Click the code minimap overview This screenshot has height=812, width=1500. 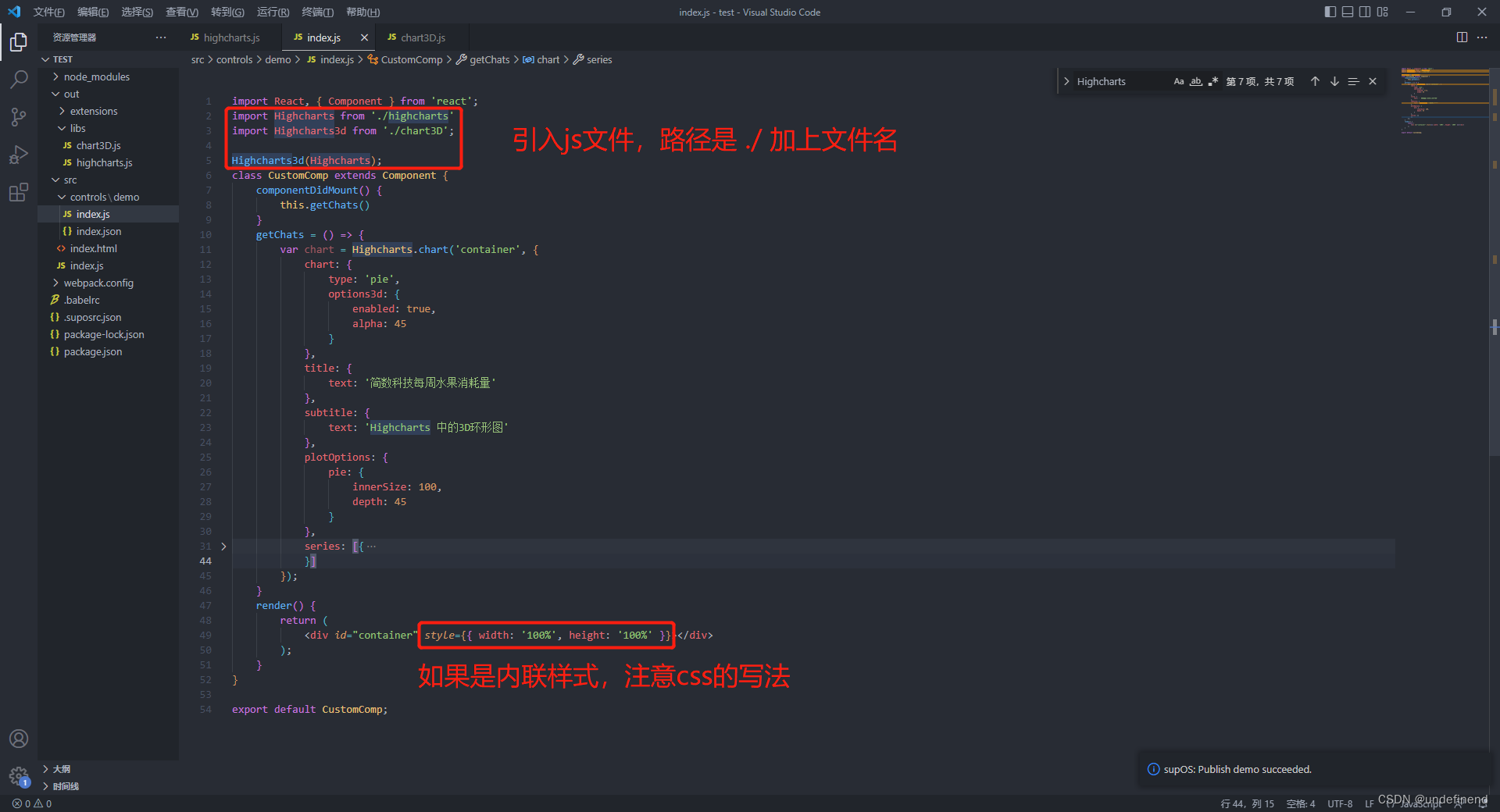[1444, 101]
